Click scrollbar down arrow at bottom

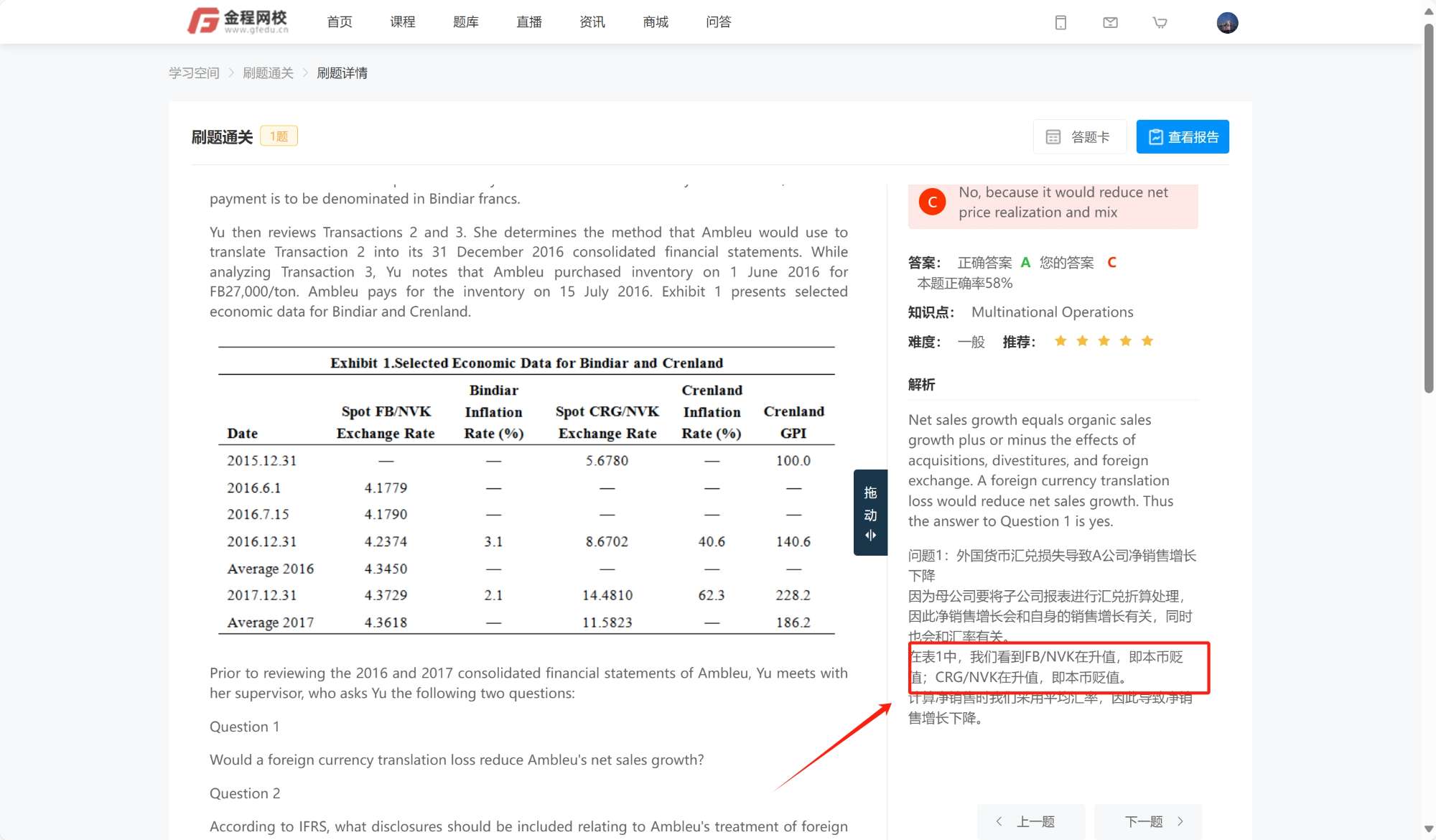pyautogui.click(x=1428, y=829)
